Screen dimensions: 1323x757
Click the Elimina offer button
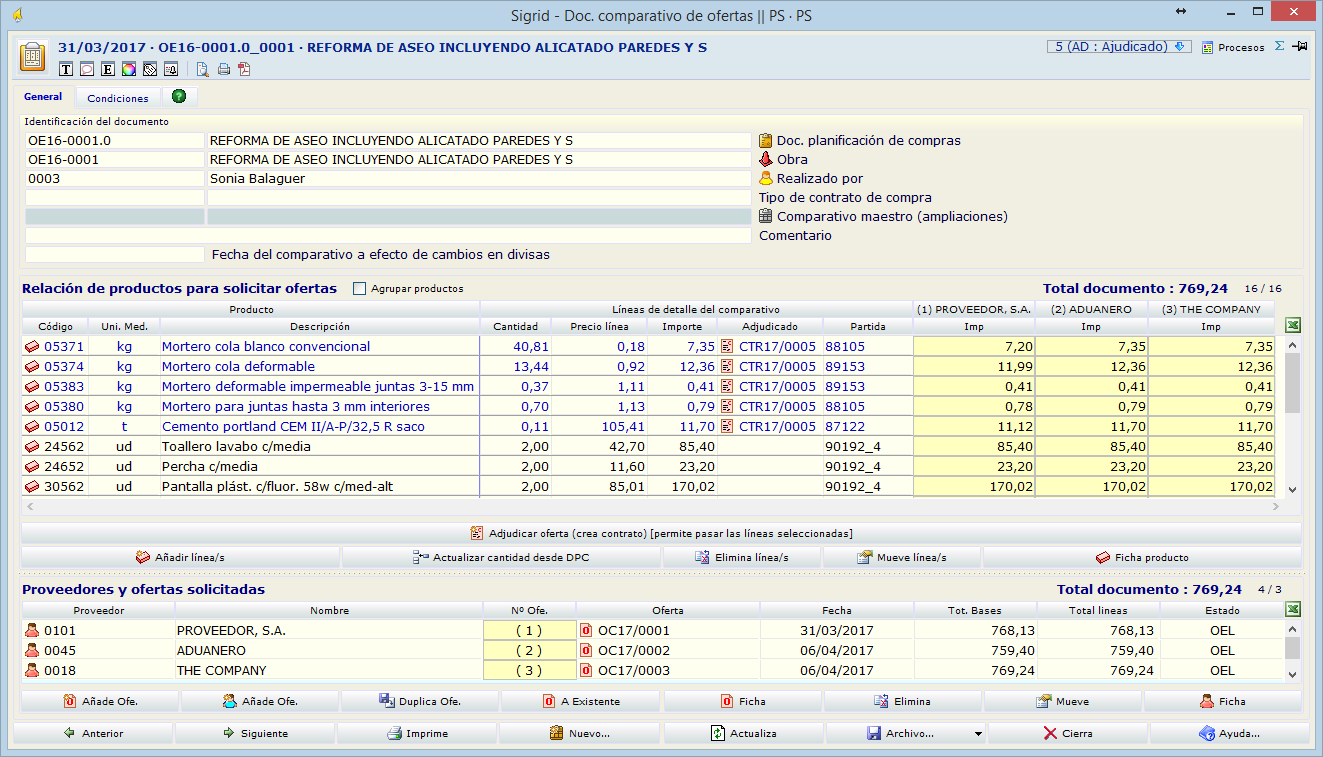pyautogui.click(x=902, y=701)
